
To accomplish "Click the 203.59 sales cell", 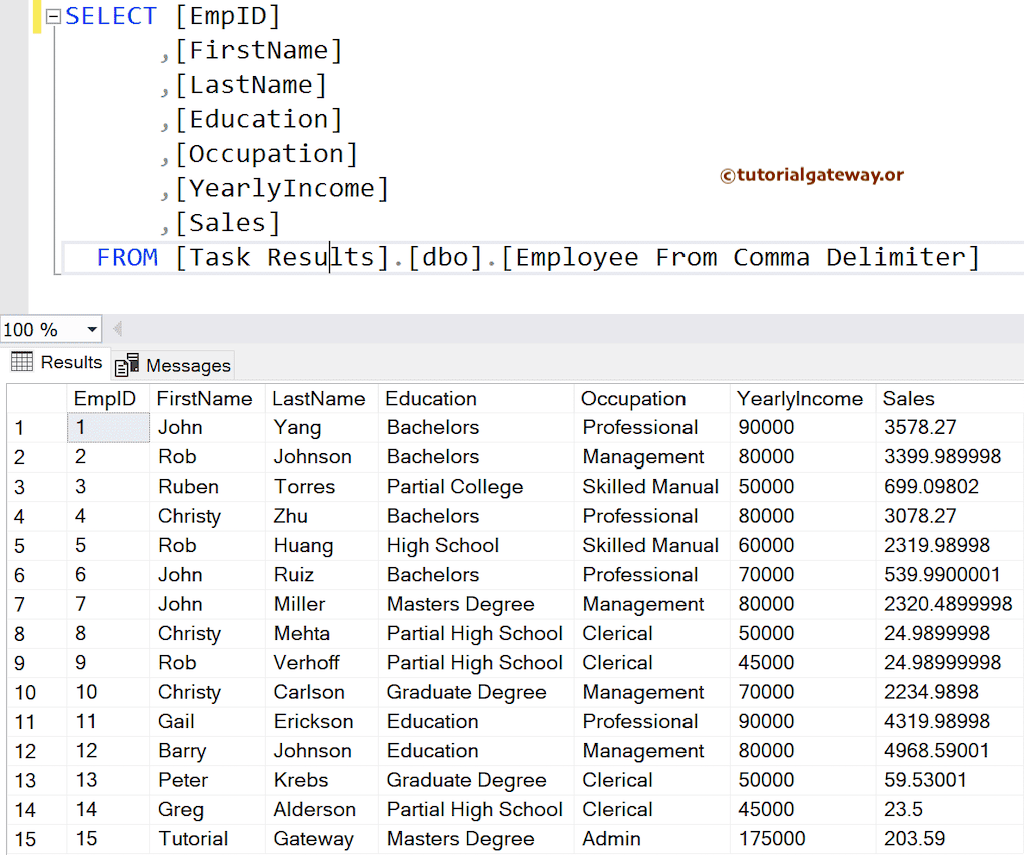I will (950, 839).
